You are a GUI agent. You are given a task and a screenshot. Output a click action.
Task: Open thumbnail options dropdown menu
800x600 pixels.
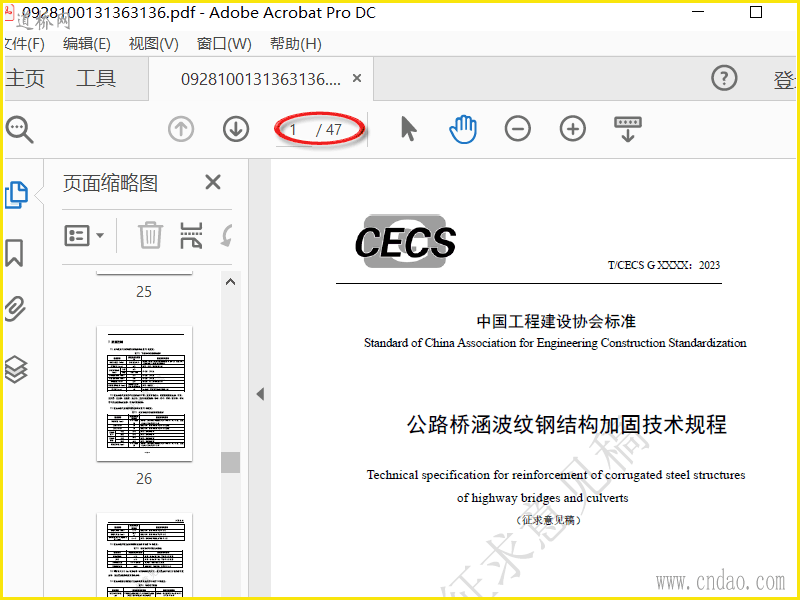84,236
